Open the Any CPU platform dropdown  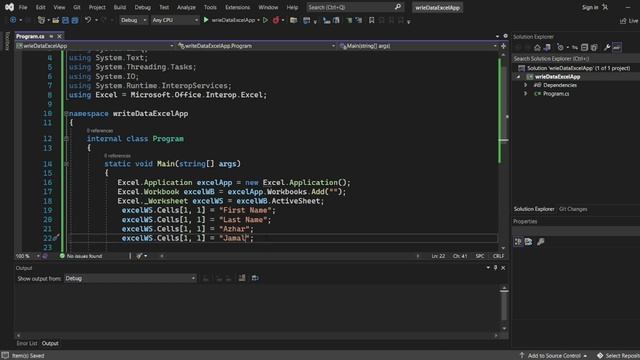coord(175,20)
